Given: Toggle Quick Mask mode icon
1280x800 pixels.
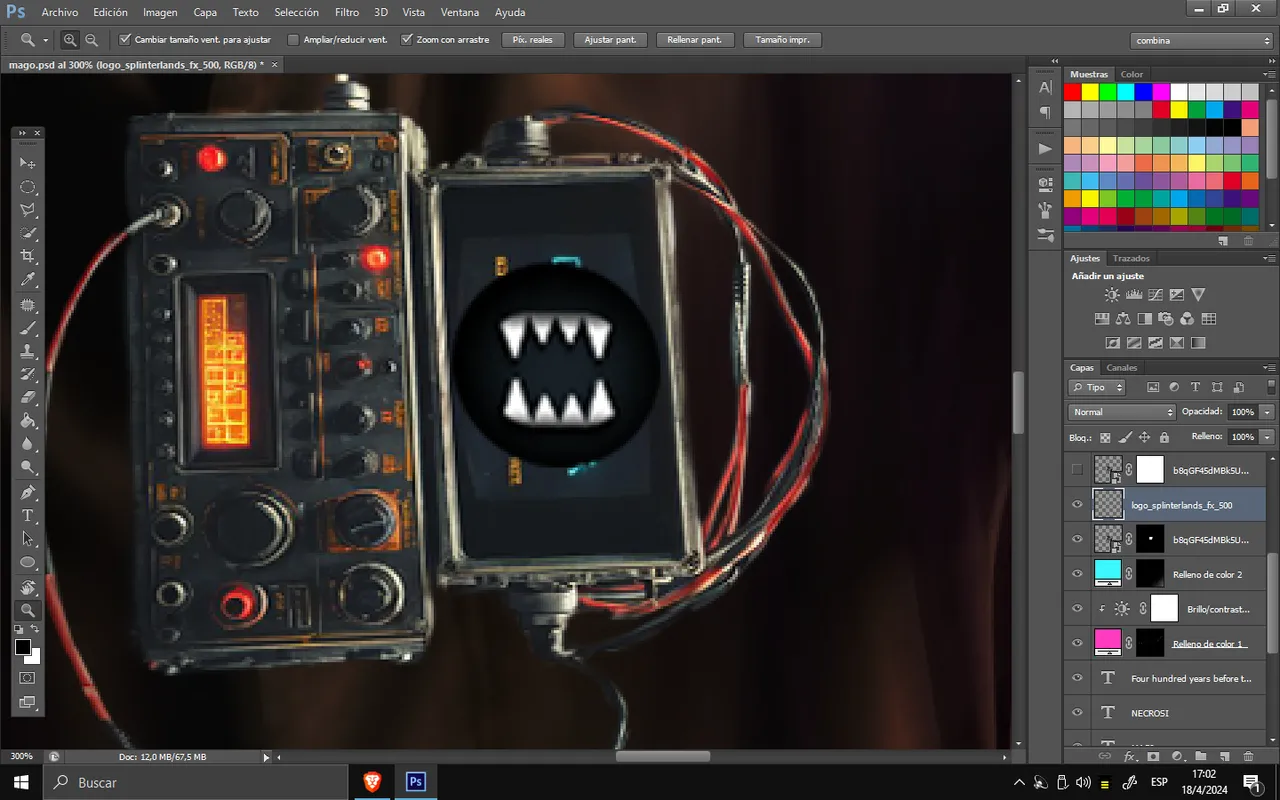Looking at the screenshot, I should [x=28, y=678].
